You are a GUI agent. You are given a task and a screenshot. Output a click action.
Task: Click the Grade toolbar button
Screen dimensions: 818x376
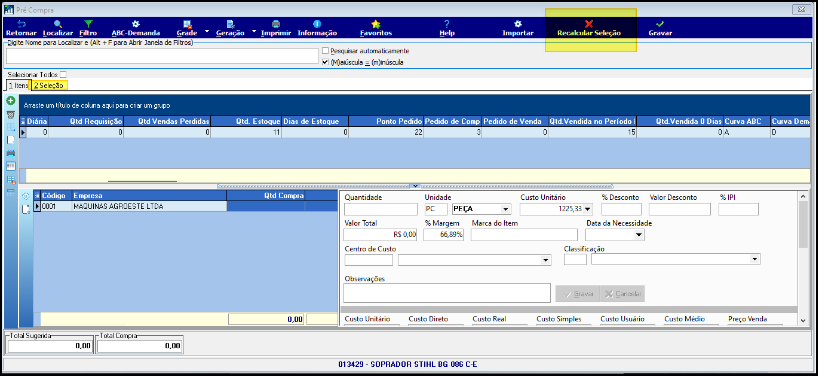[187, 28]
